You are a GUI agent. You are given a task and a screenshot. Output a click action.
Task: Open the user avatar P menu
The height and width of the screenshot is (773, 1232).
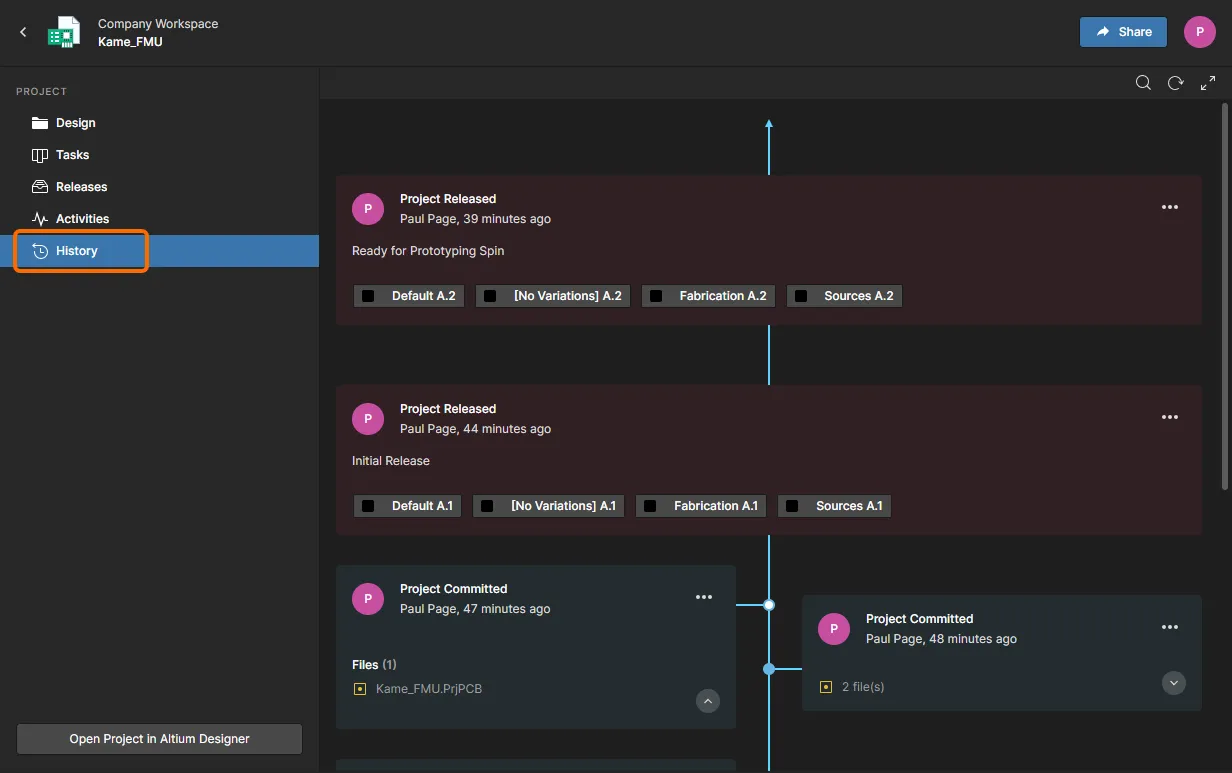[x=1199, y=32]
